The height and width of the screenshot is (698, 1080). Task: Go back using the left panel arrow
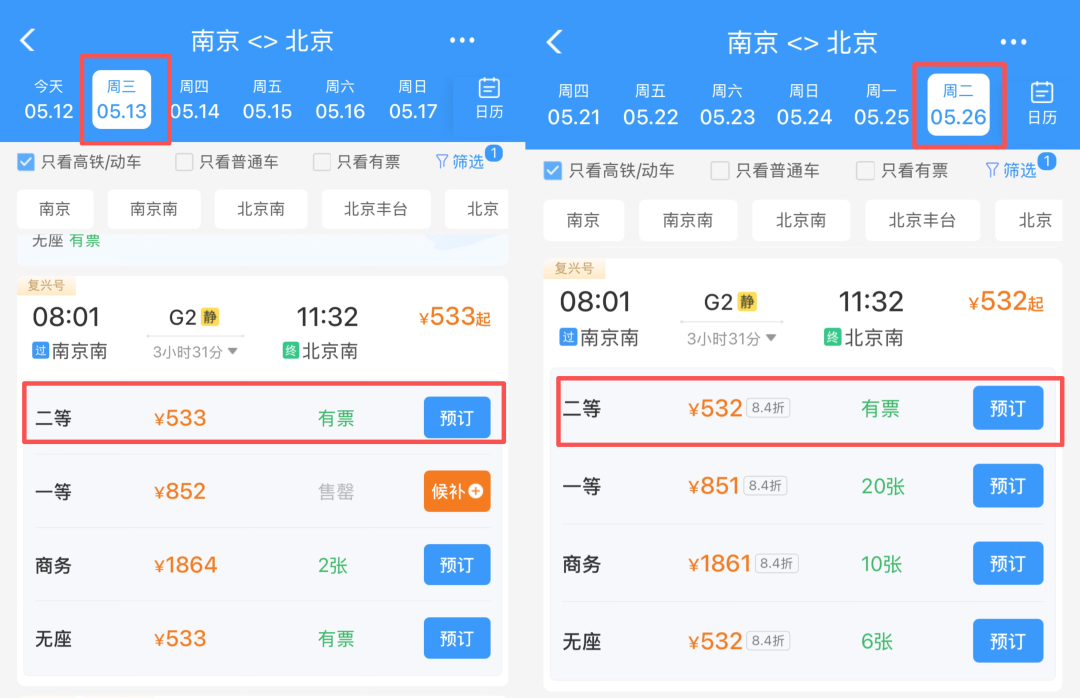[28, 40]
